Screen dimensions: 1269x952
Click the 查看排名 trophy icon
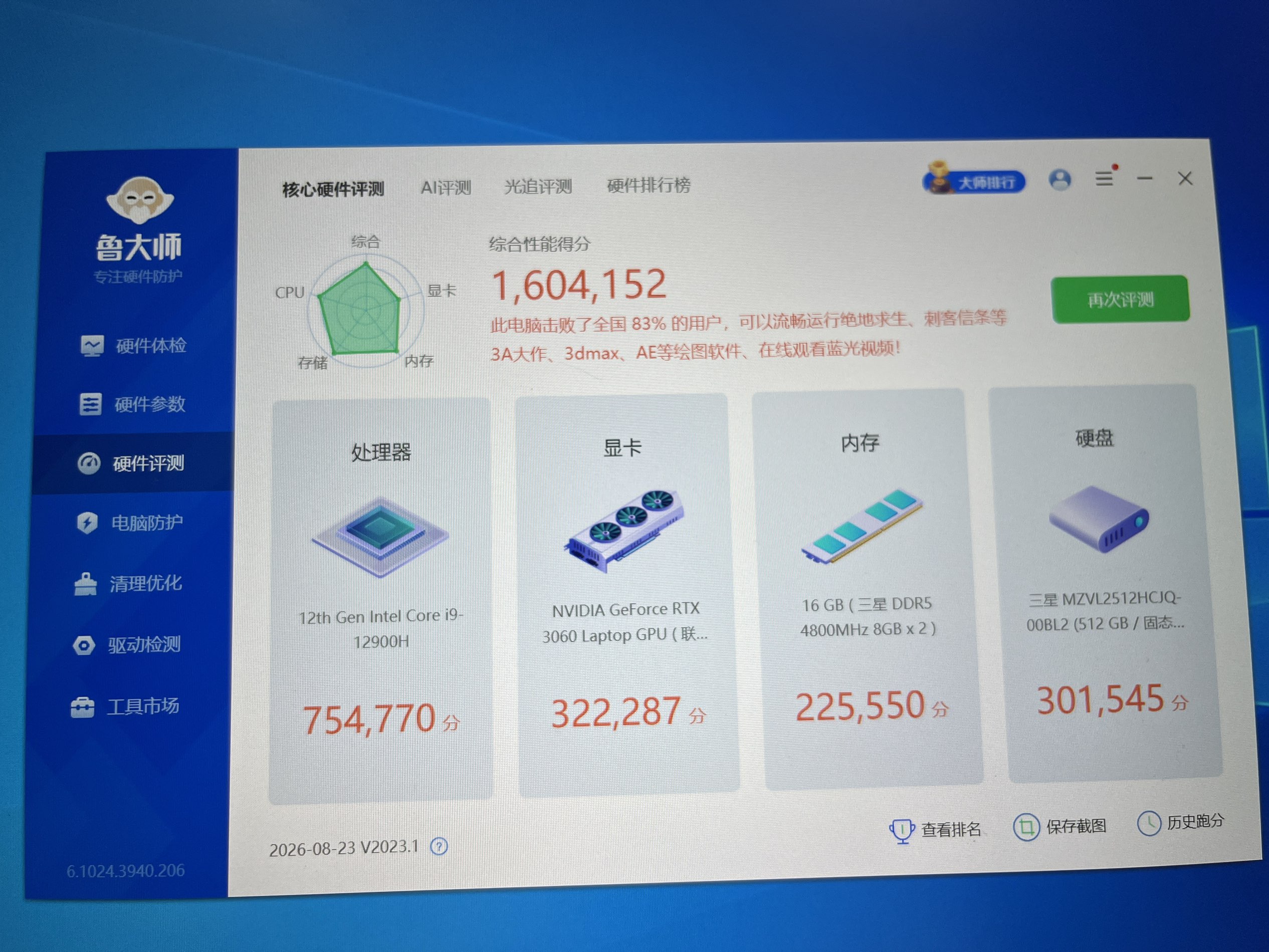[902, 830]
